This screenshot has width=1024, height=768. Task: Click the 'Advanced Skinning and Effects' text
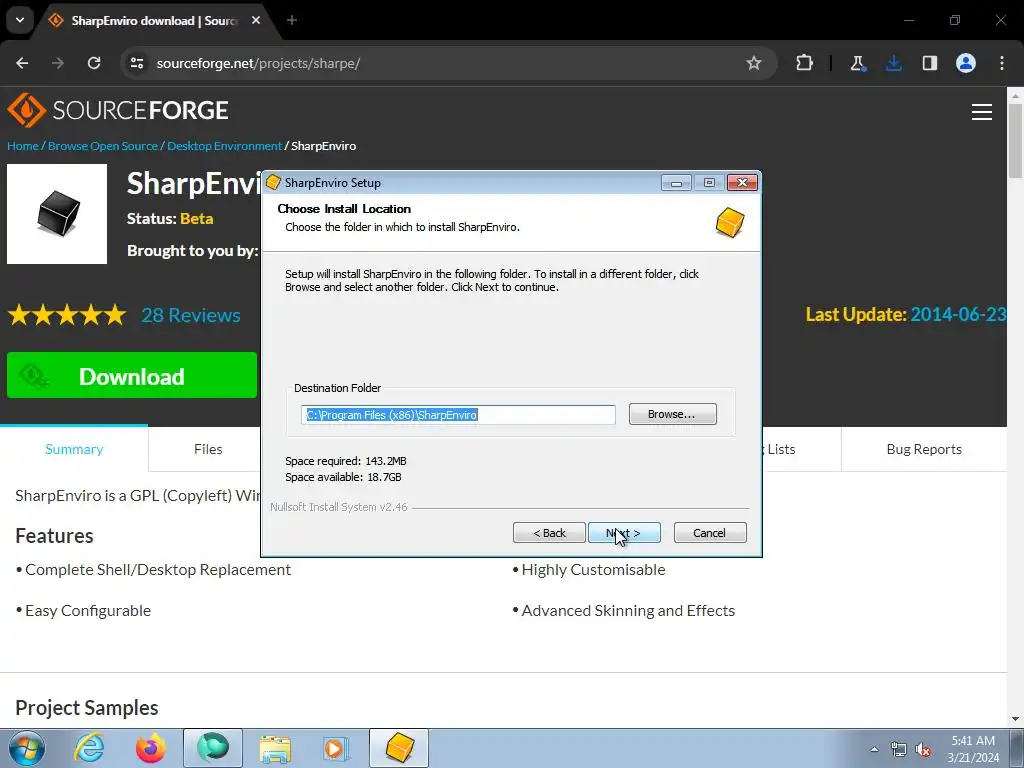[628, 611]
